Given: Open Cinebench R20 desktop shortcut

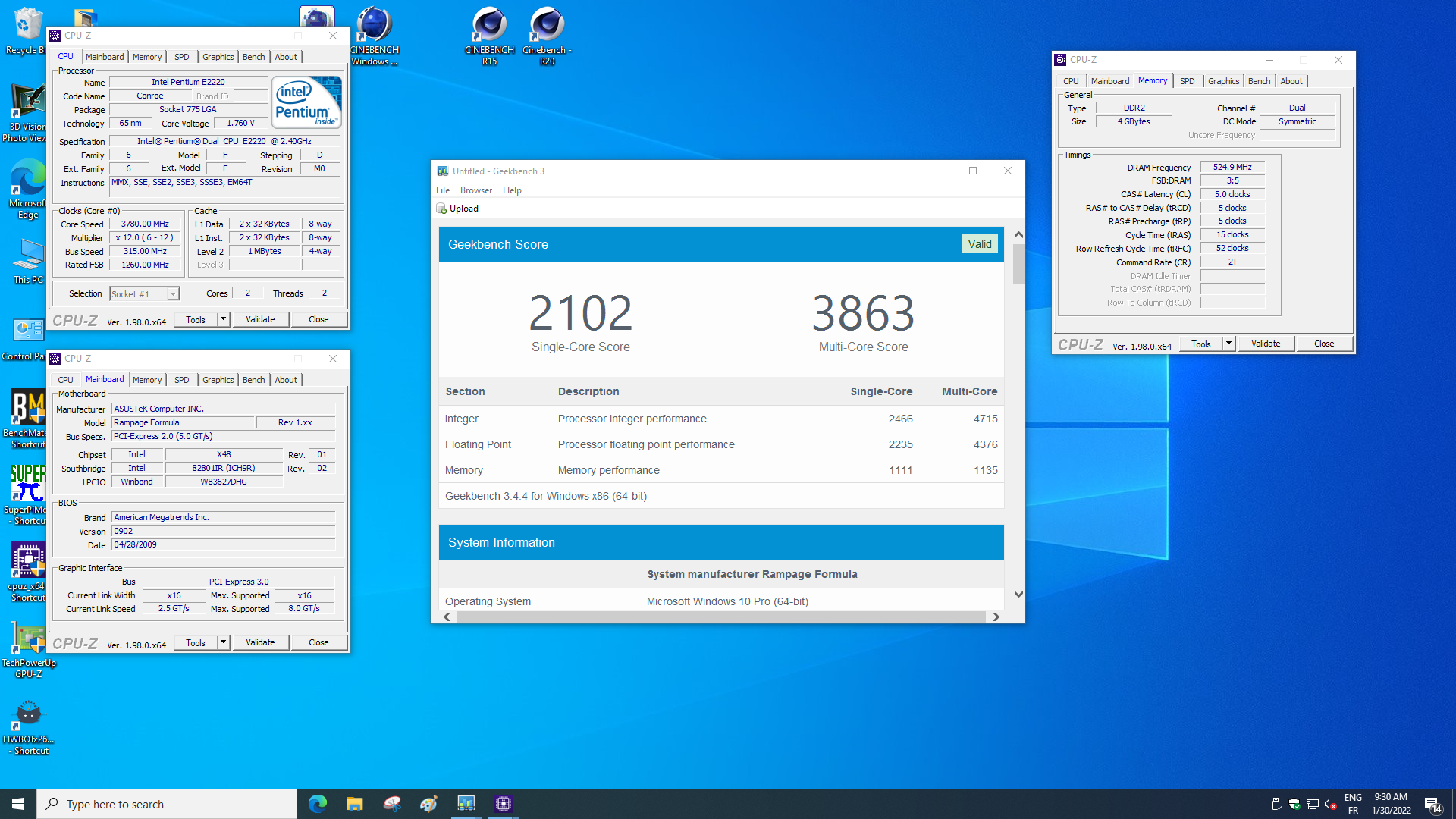Looking at the screenshot, I should coord(547,36).
